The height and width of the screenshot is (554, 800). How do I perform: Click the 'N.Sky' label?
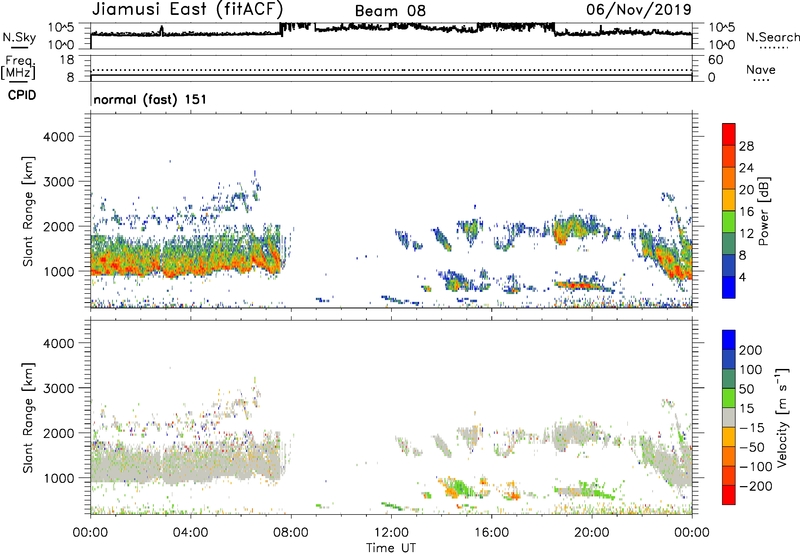pos(19,37)
